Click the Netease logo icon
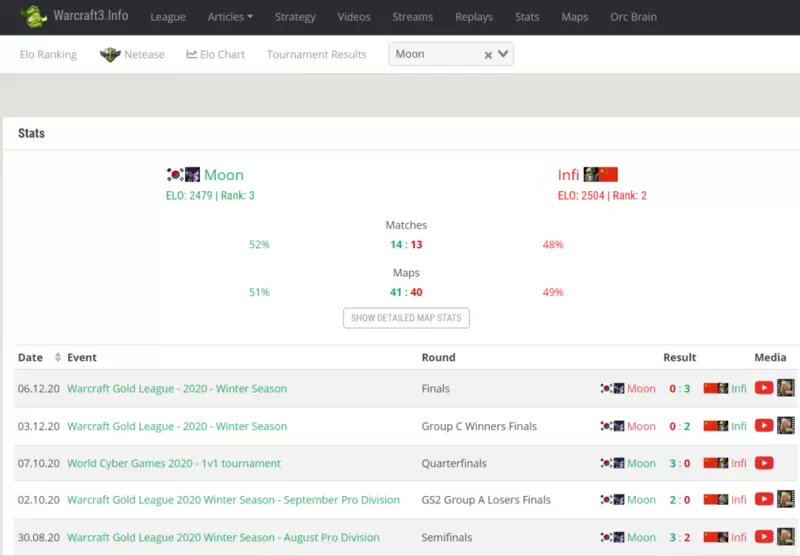Screen dimensions: 800x556 coord(110,54)
